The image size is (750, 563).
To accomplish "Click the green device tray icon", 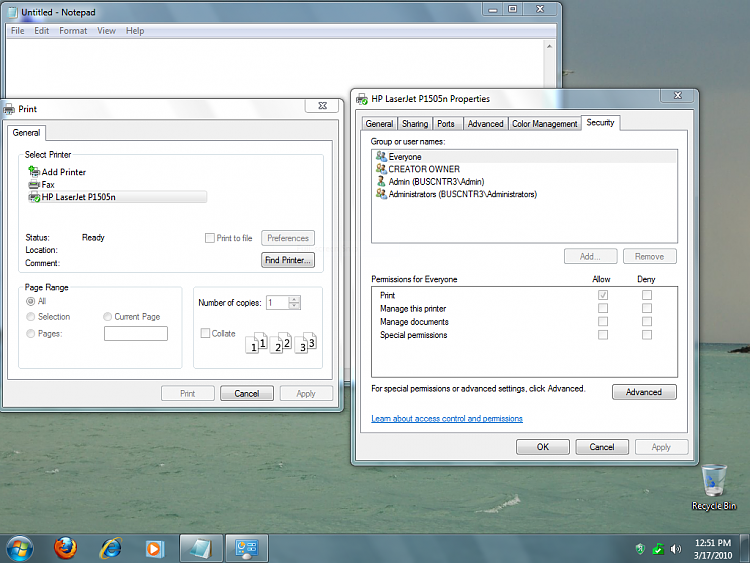I will tap(658, 549).
